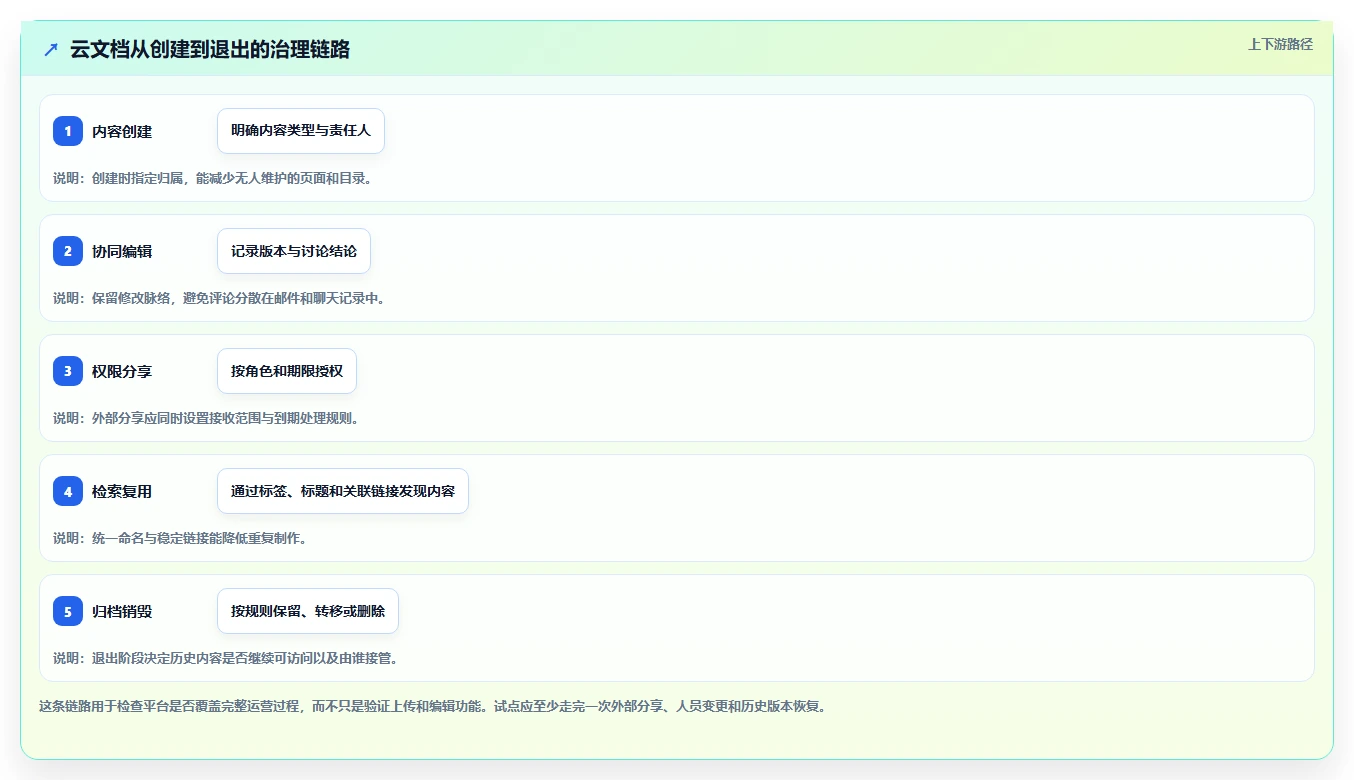Click the footer paragraph starting 这条链路用于检查
The height and width of the screenshot is (780, 1354).
pyautogui.click(x=433, y=706)
